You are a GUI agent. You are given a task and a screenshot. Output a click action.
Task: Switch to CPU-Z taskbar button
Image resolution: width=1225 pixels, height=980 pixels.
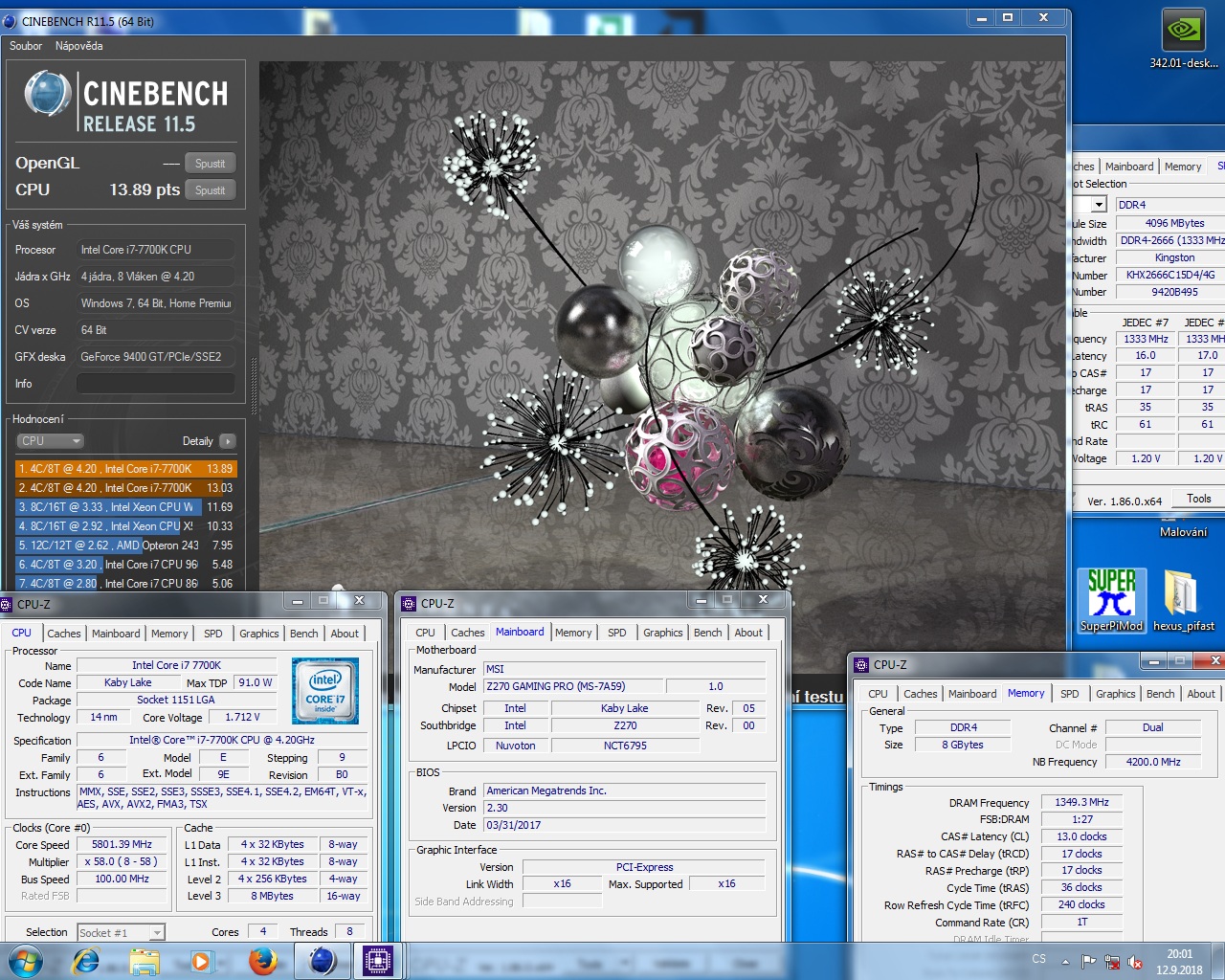click(378, 961)
